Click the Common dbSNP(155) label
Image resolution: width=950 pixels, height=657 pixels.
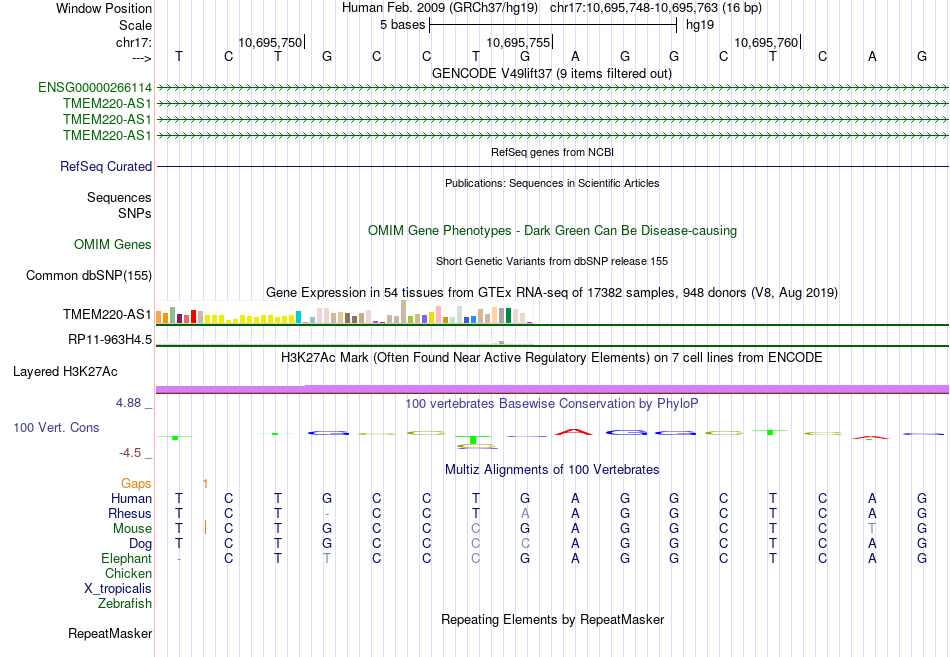[88, 276]
